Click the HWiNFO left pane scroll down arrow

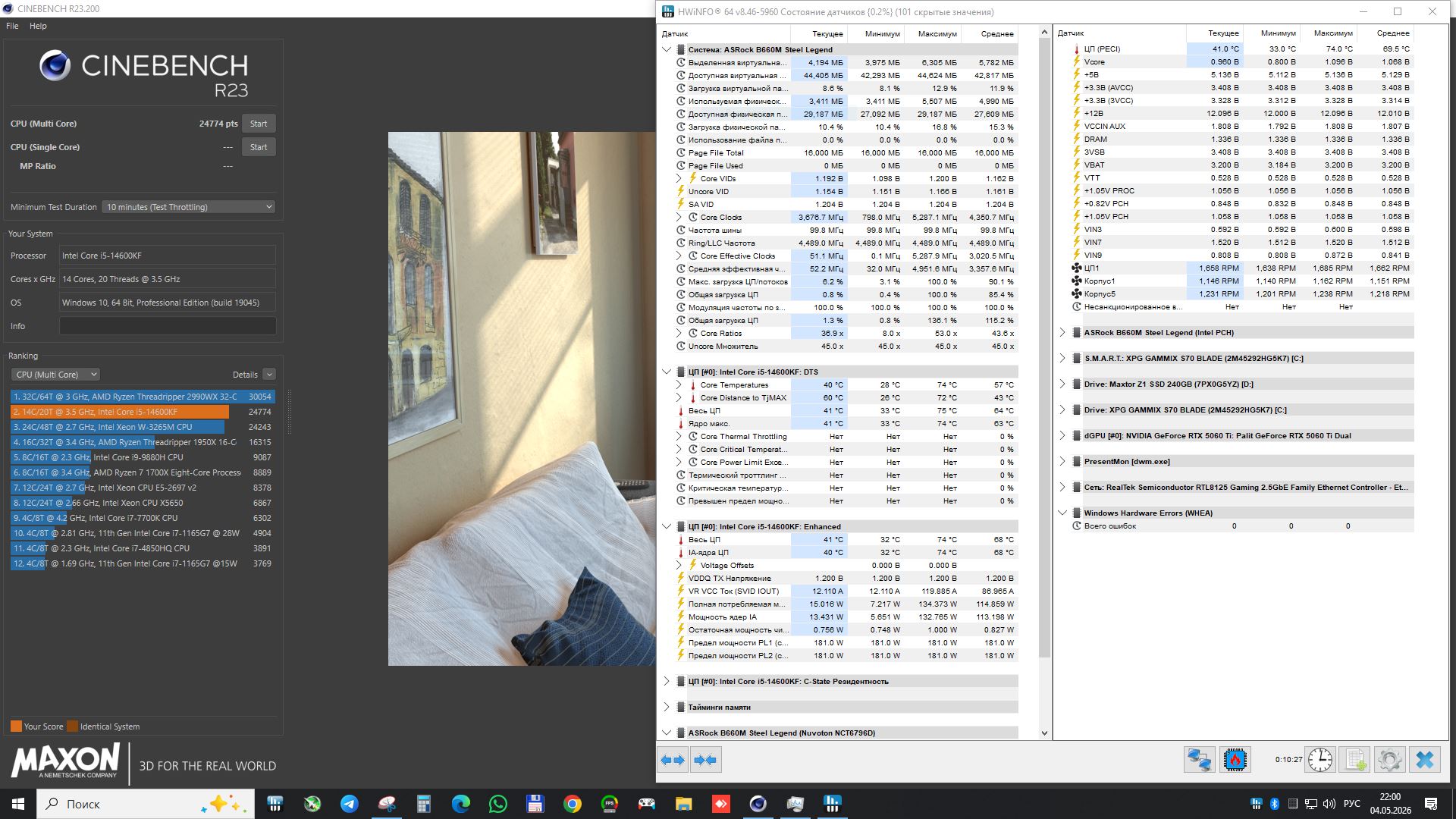pyautogui.click(x=1044, y=733)
